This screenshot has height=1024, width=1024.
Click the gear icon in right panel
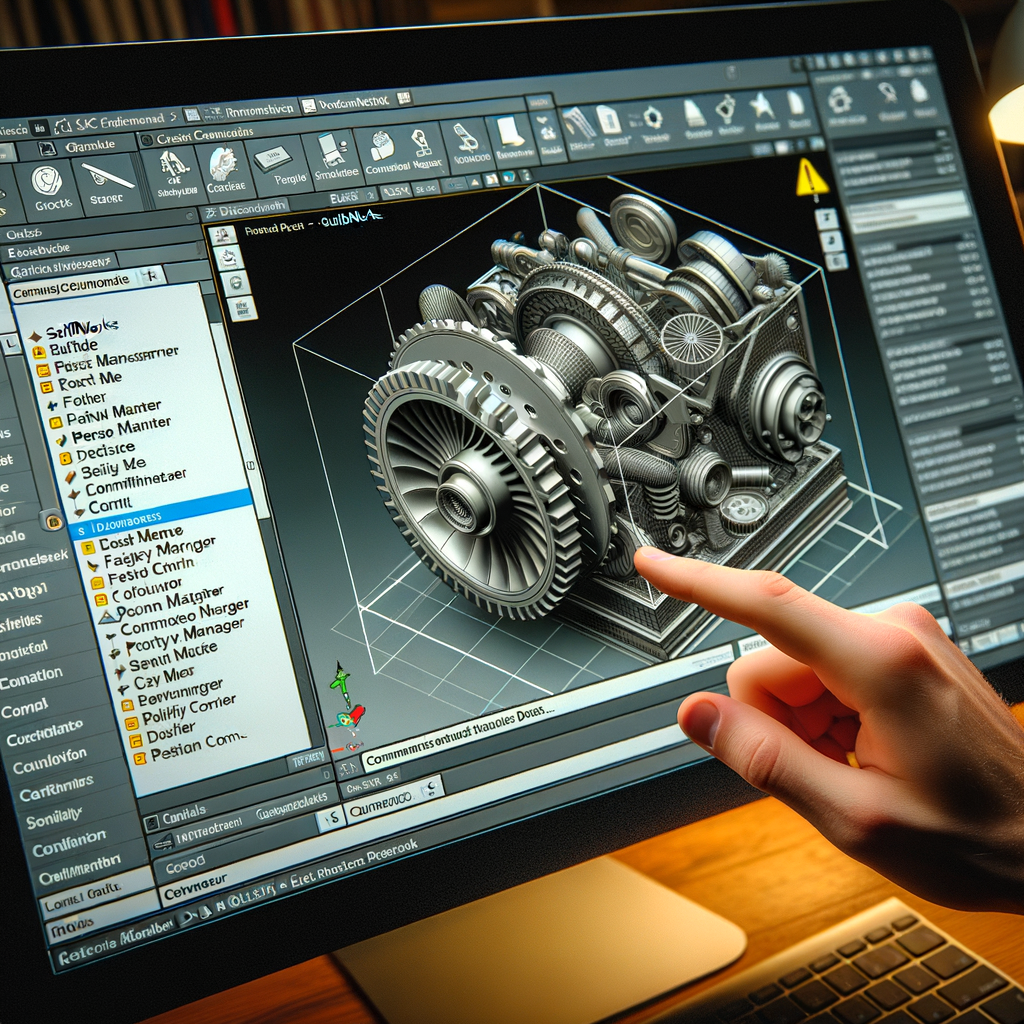[840, 99]
